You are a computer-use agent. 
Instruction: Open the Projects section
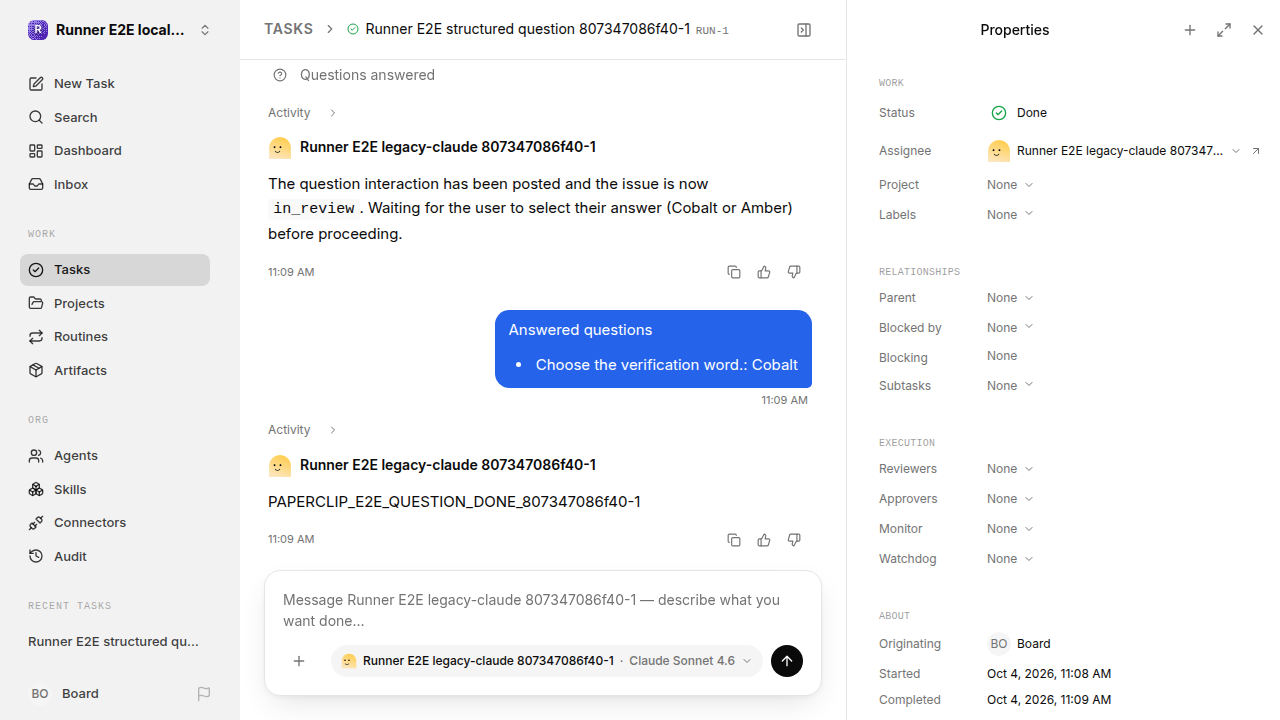pyautogui.click(x=115, y=303)
